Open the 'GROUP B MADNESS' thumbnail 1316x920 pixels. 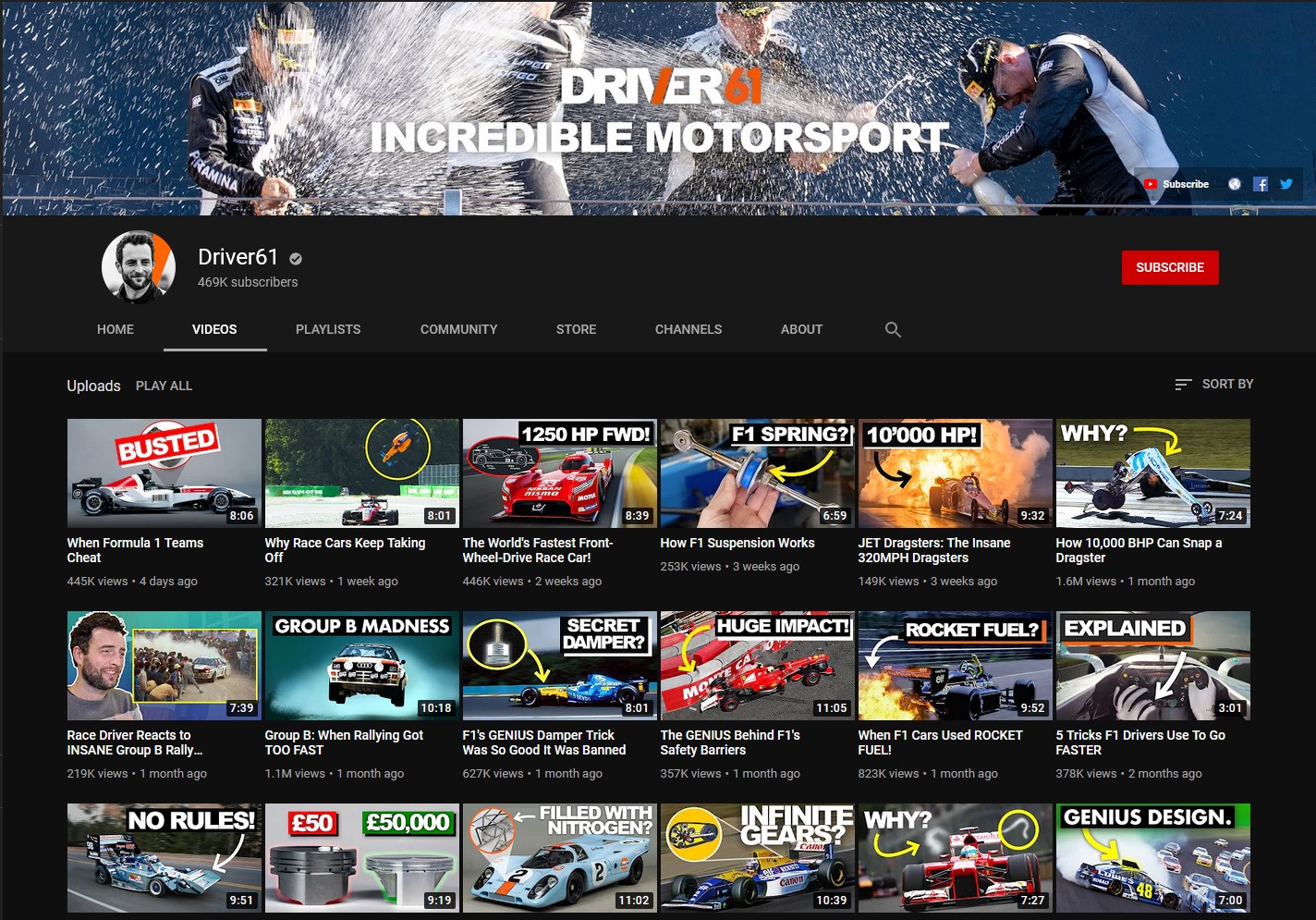361,666
